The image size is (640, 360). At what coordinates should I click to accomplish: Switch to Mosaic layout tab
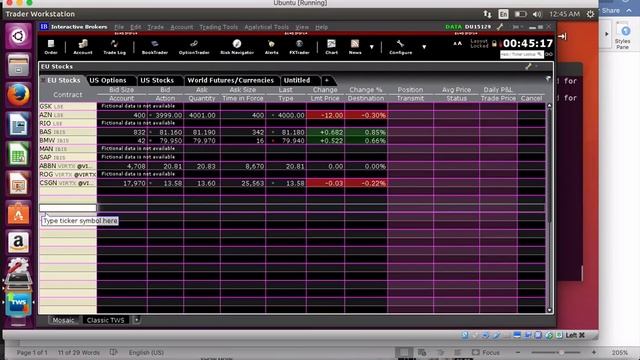tap(63, 320)
